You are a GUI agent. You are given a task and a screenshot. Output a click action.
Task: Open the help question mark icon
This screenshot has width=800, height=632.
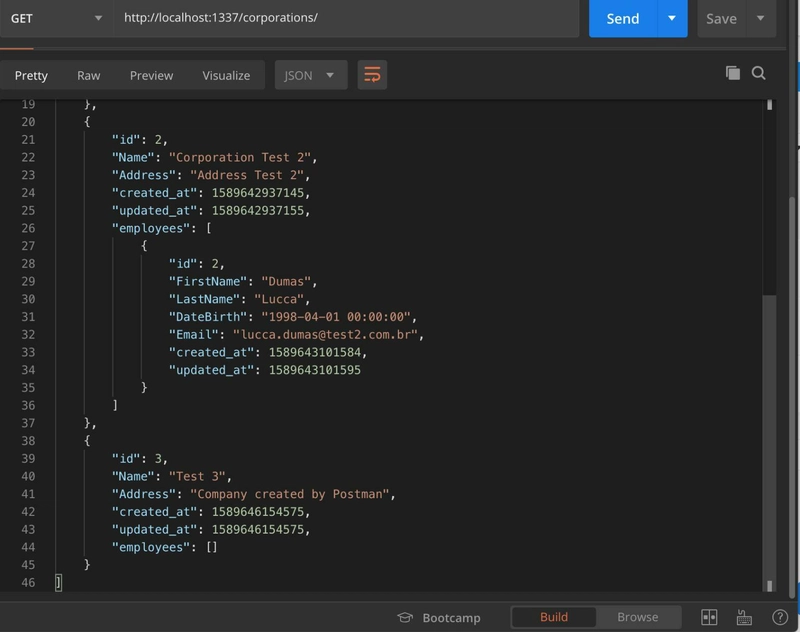[780, 617]
